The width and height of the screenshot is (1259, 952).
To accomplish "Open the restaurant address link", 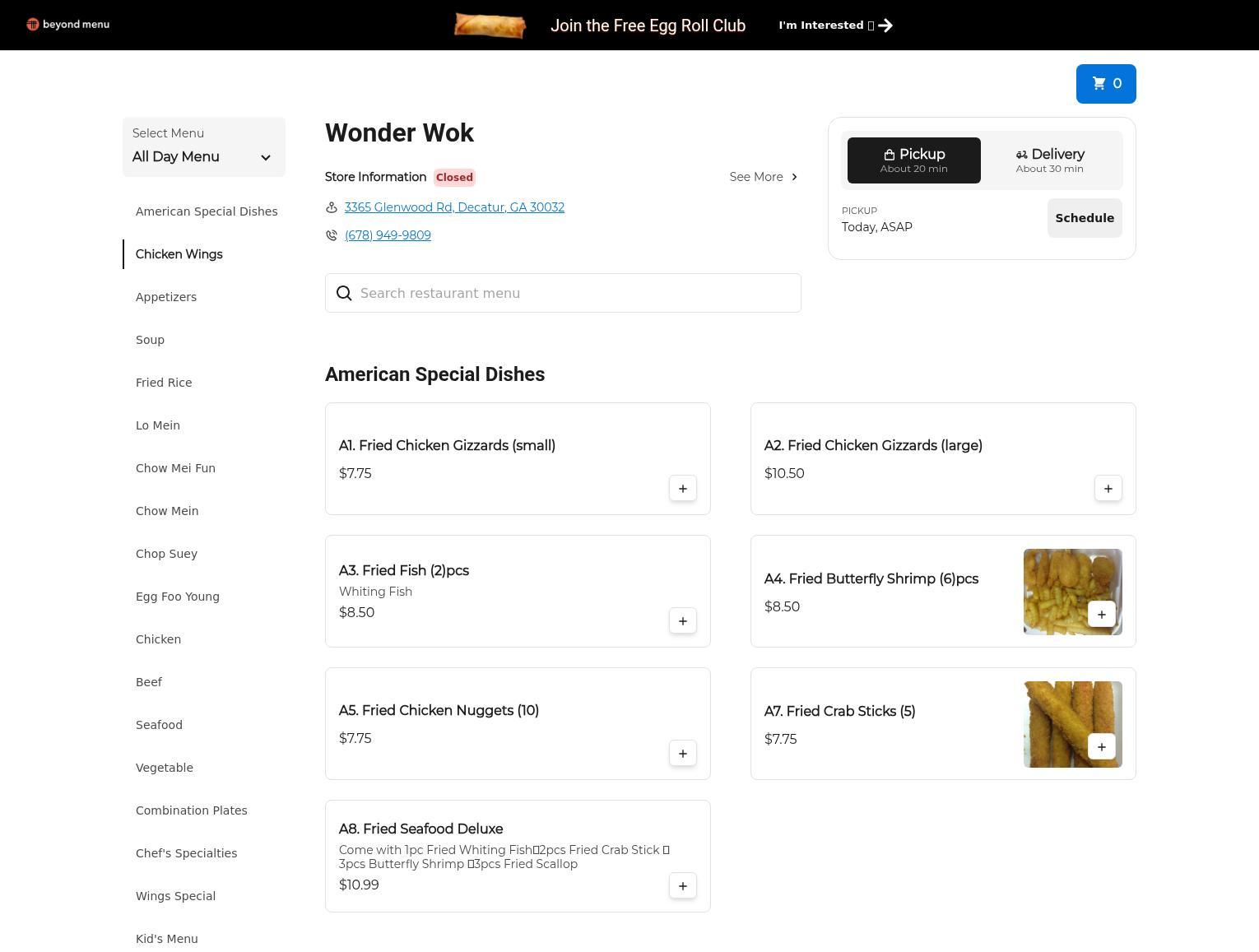I will click(x=454, y=207).
